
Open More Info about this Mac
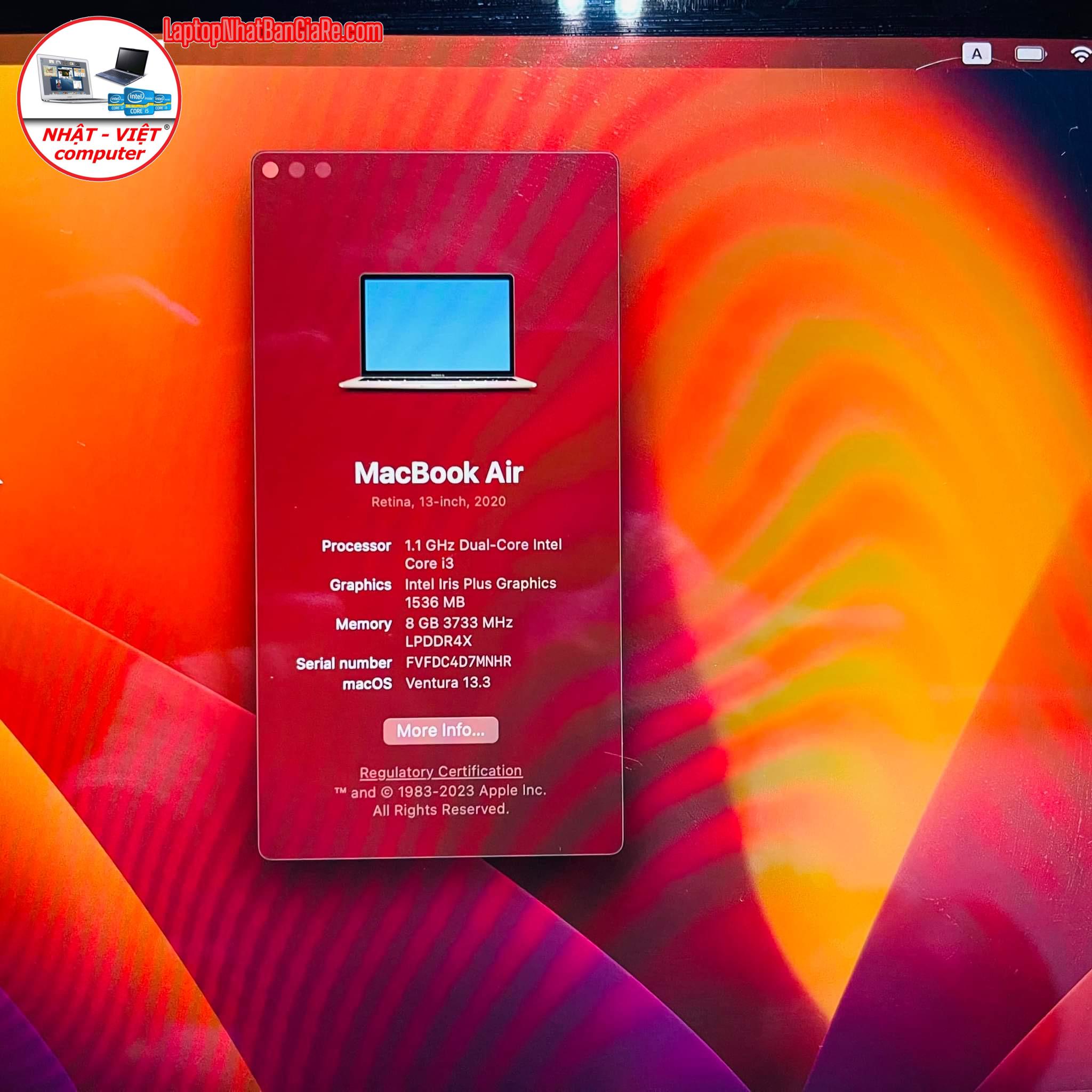[x=440, y=730]
